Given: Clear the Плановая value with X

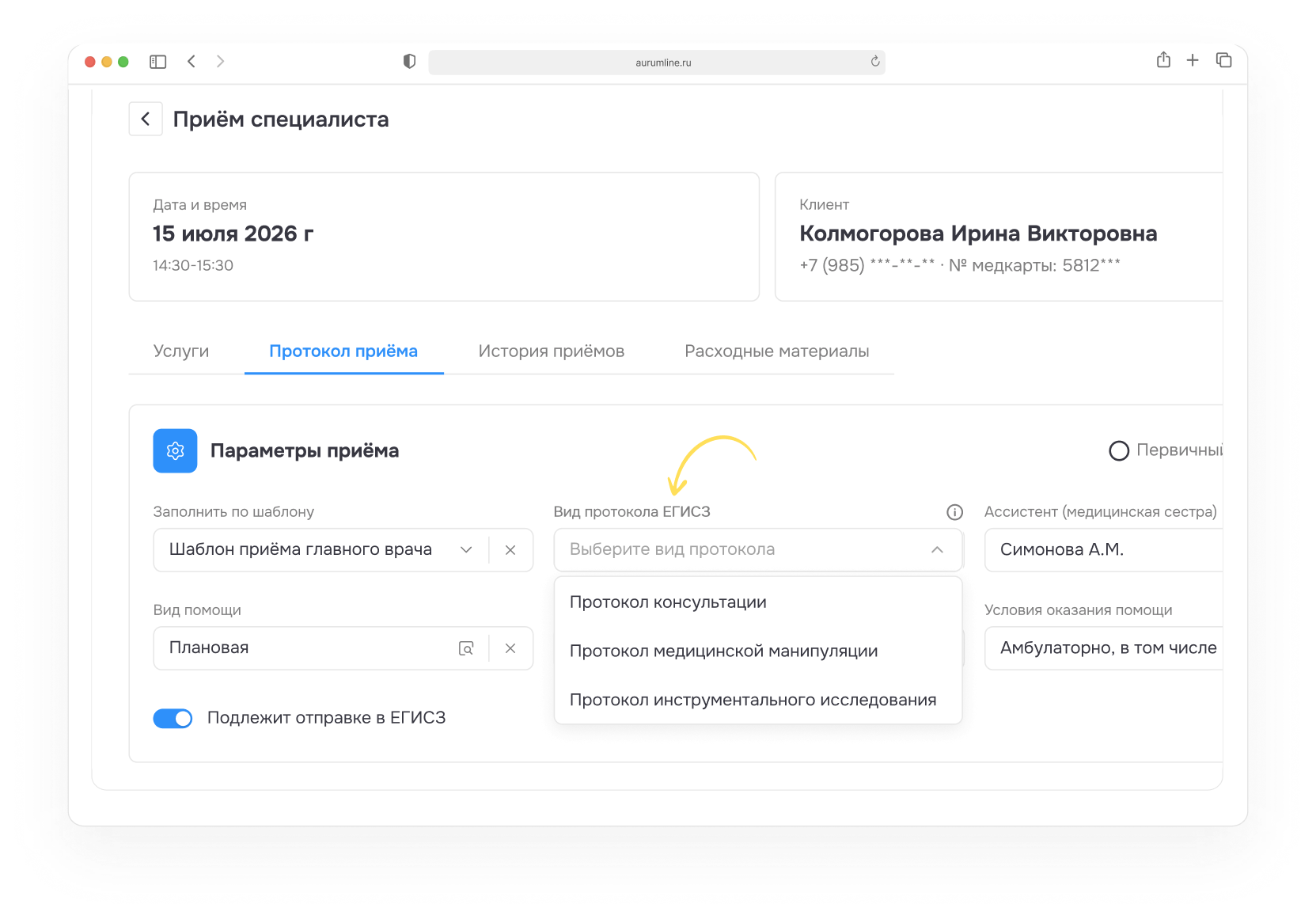Looking at the screenshot, I should [x=510, y=648].
